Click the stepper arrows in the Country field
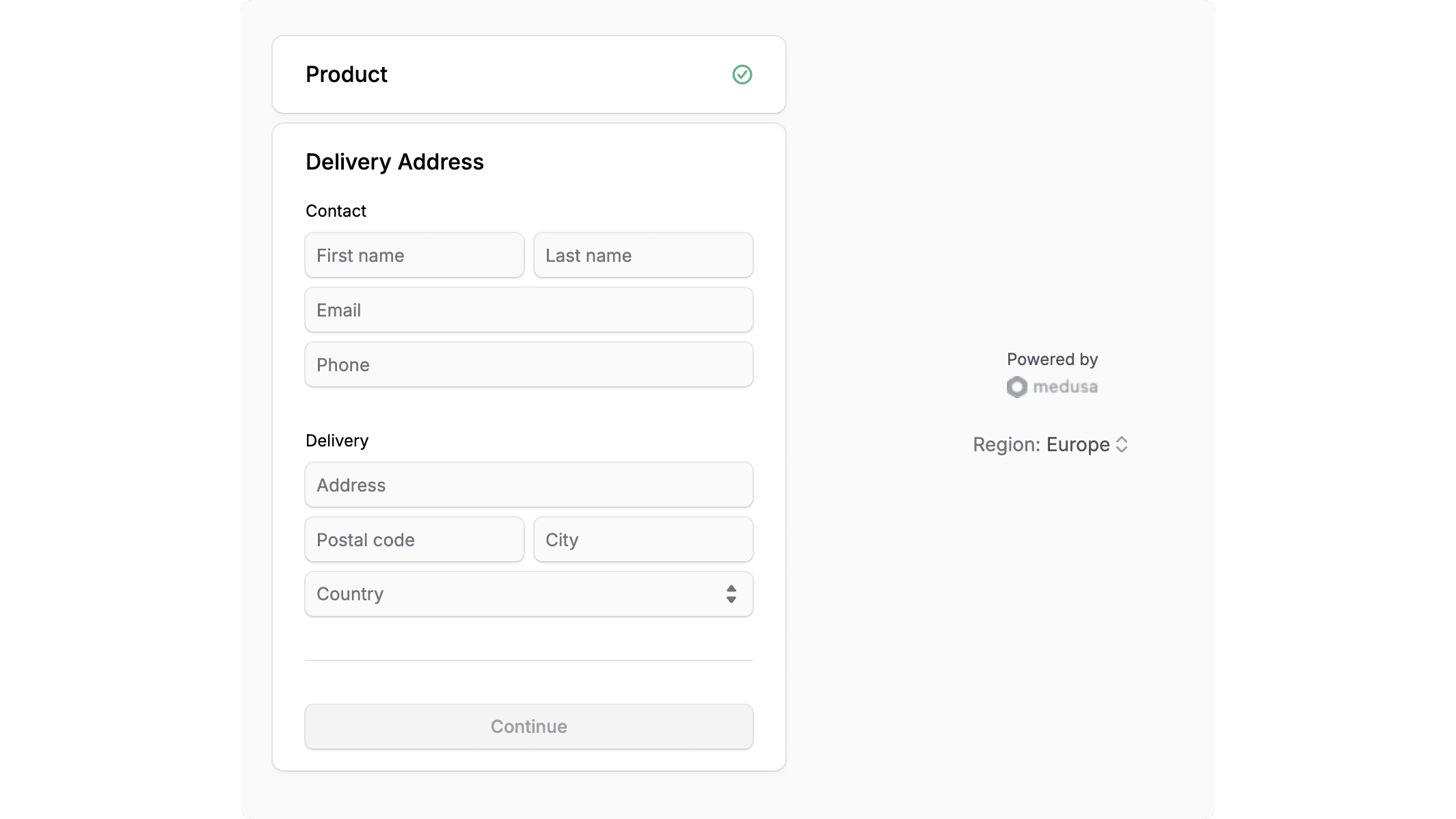Image resolution: width=1456 pixels, height=819 pixels. (x=731, y=594)
